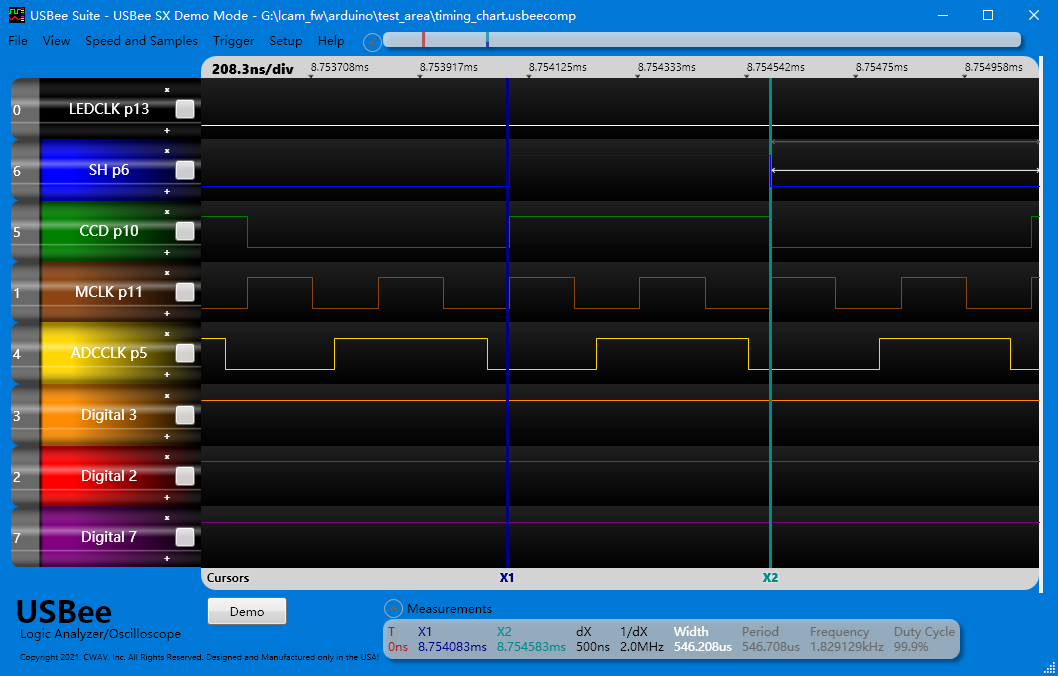
Task: Collapse the overview bar with the chevron button
Action: click(372, 43)
